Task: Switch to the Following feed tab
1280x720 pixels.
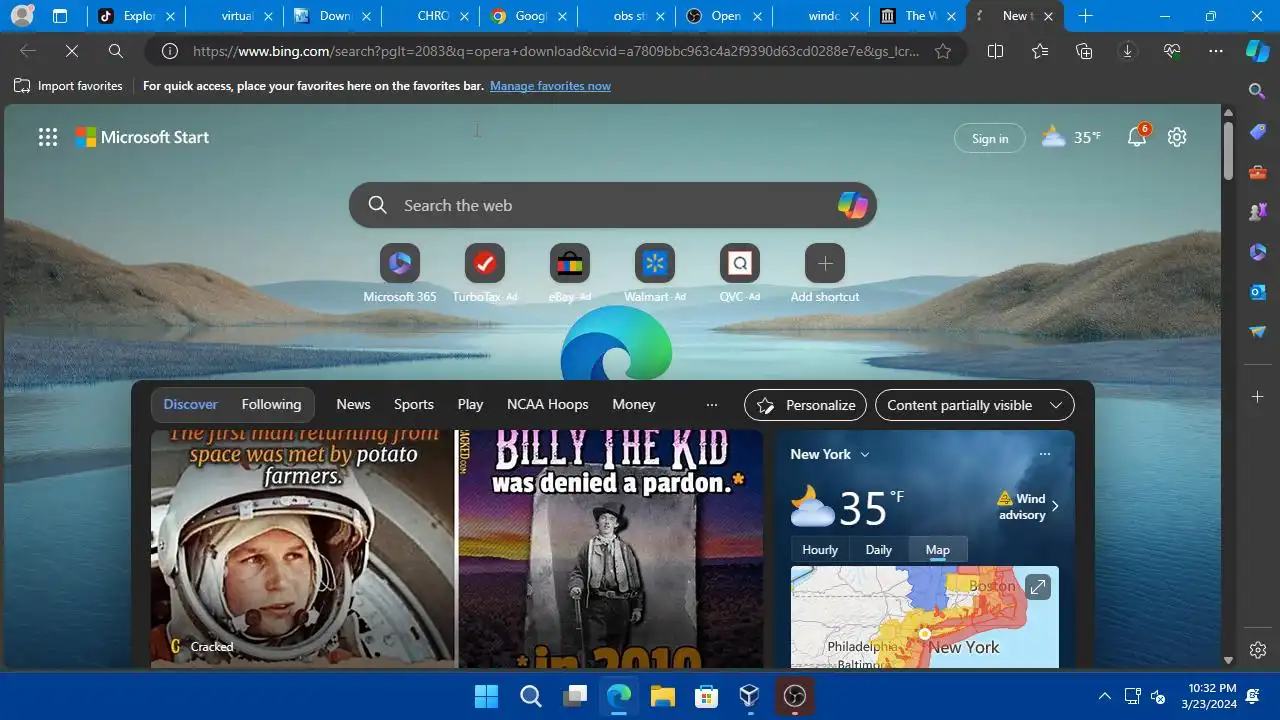Action: click(x=271, y=405)
